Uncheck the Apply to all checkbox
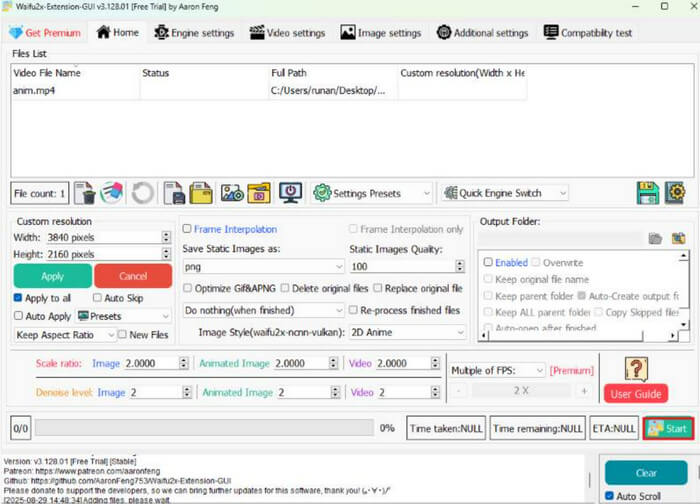This screenshot has width=700, height=504. [19, 298]
